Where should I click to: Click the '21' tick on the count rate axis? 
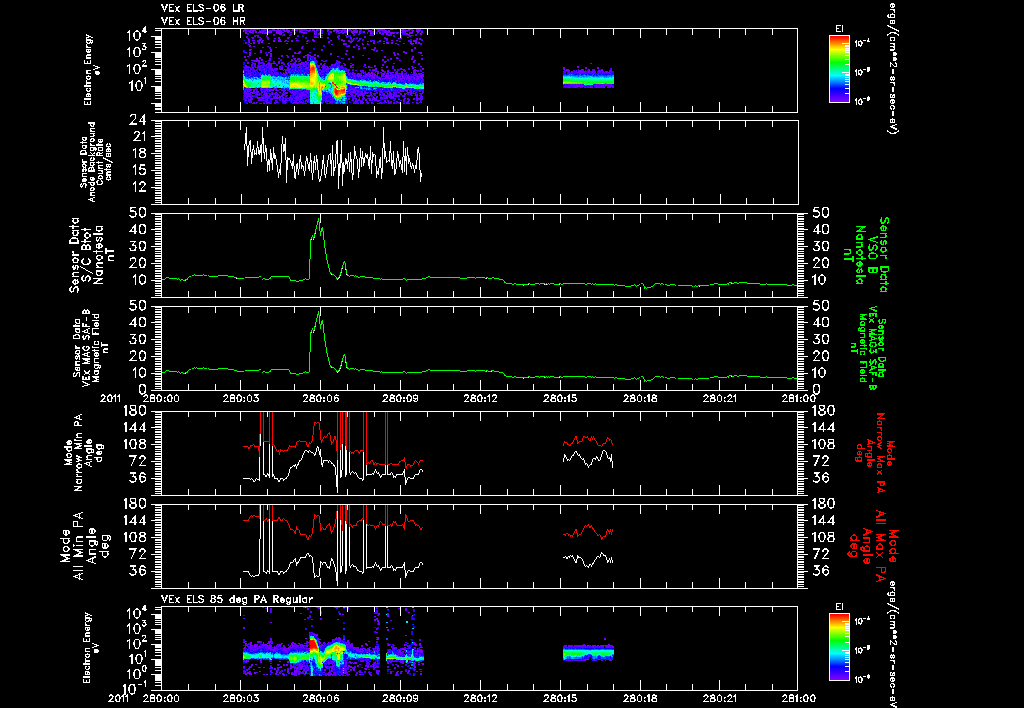click(138, 137)
